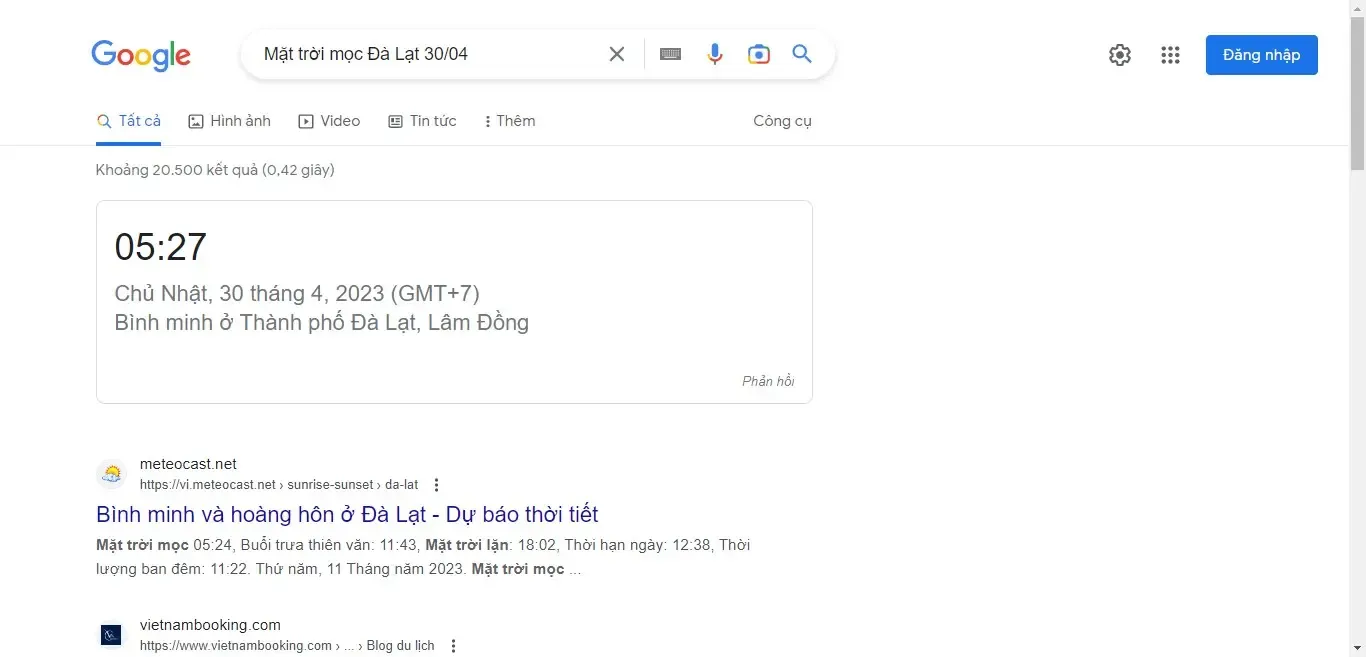This screenshot has height=657, width=1366.
Task: Open the on-screen keyboard icon
Action: click(669, 54)
